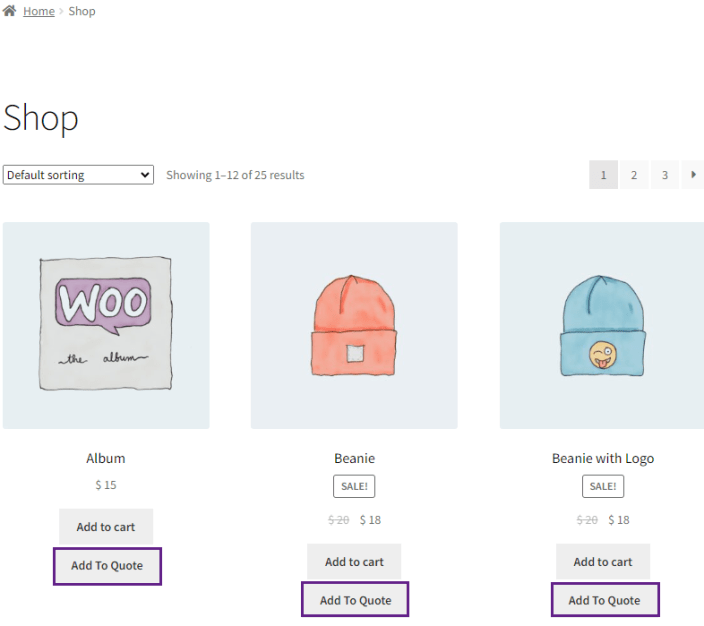
Task: Open the Beanie with Logo title
Action: pos(603,458)
